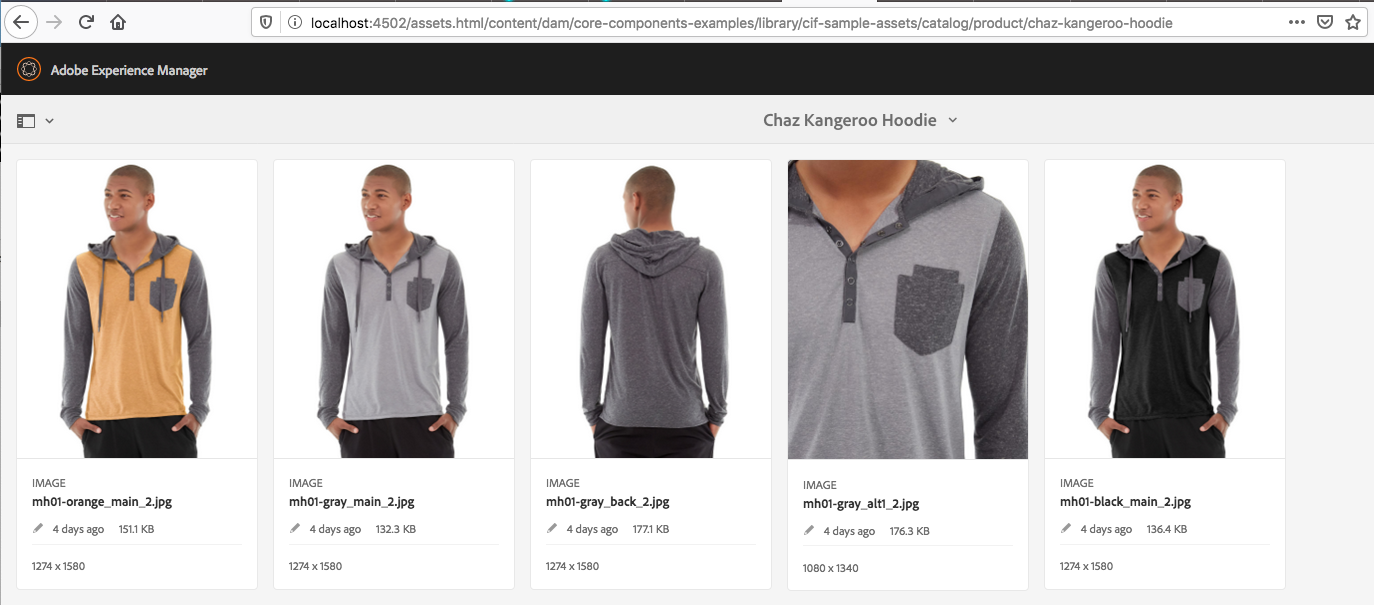The width and height of the screenshot is (1374, 605).
Task: Open Pocket save icon in address bar
Action: (1324, 22)
